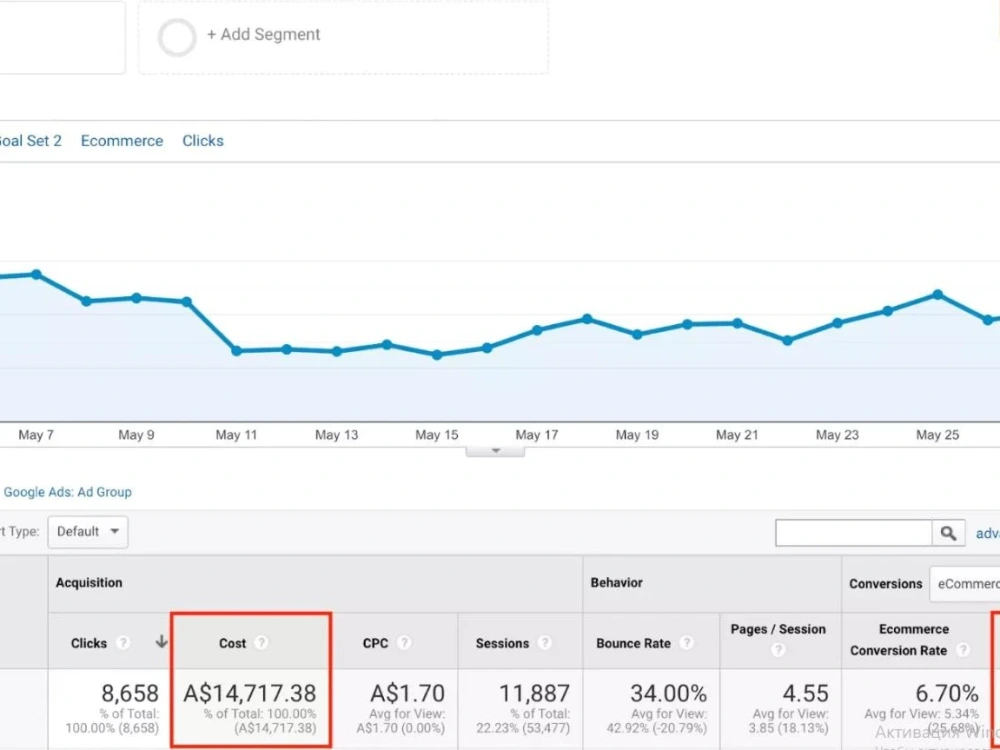Image resolution: width=1000 pixels, height=750 pixels.
Task: Switch to the Ecommerce tab
Action: tap(122, 141)
